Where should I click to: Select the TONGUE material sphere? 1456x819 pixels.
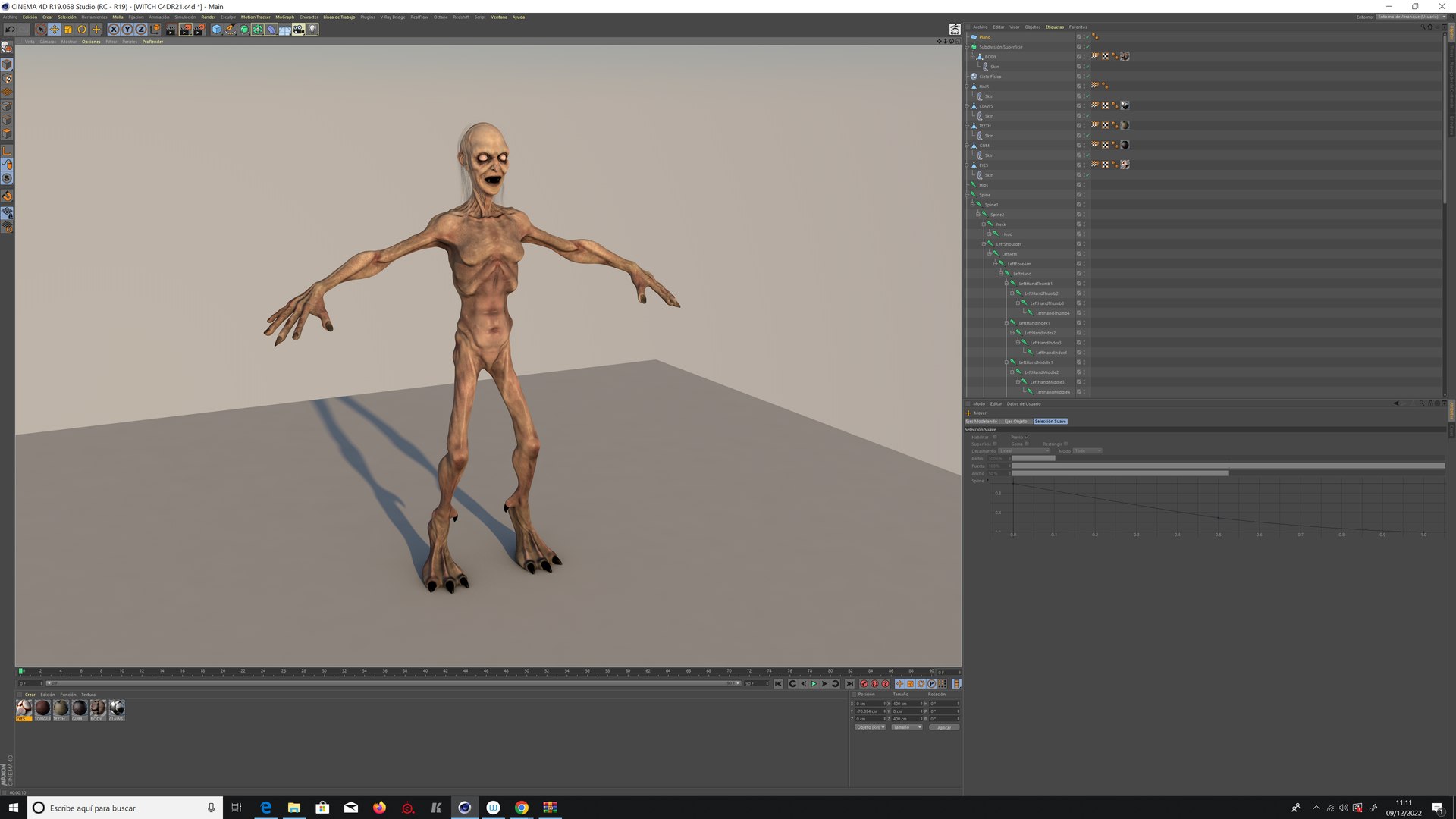coord(42,708)
